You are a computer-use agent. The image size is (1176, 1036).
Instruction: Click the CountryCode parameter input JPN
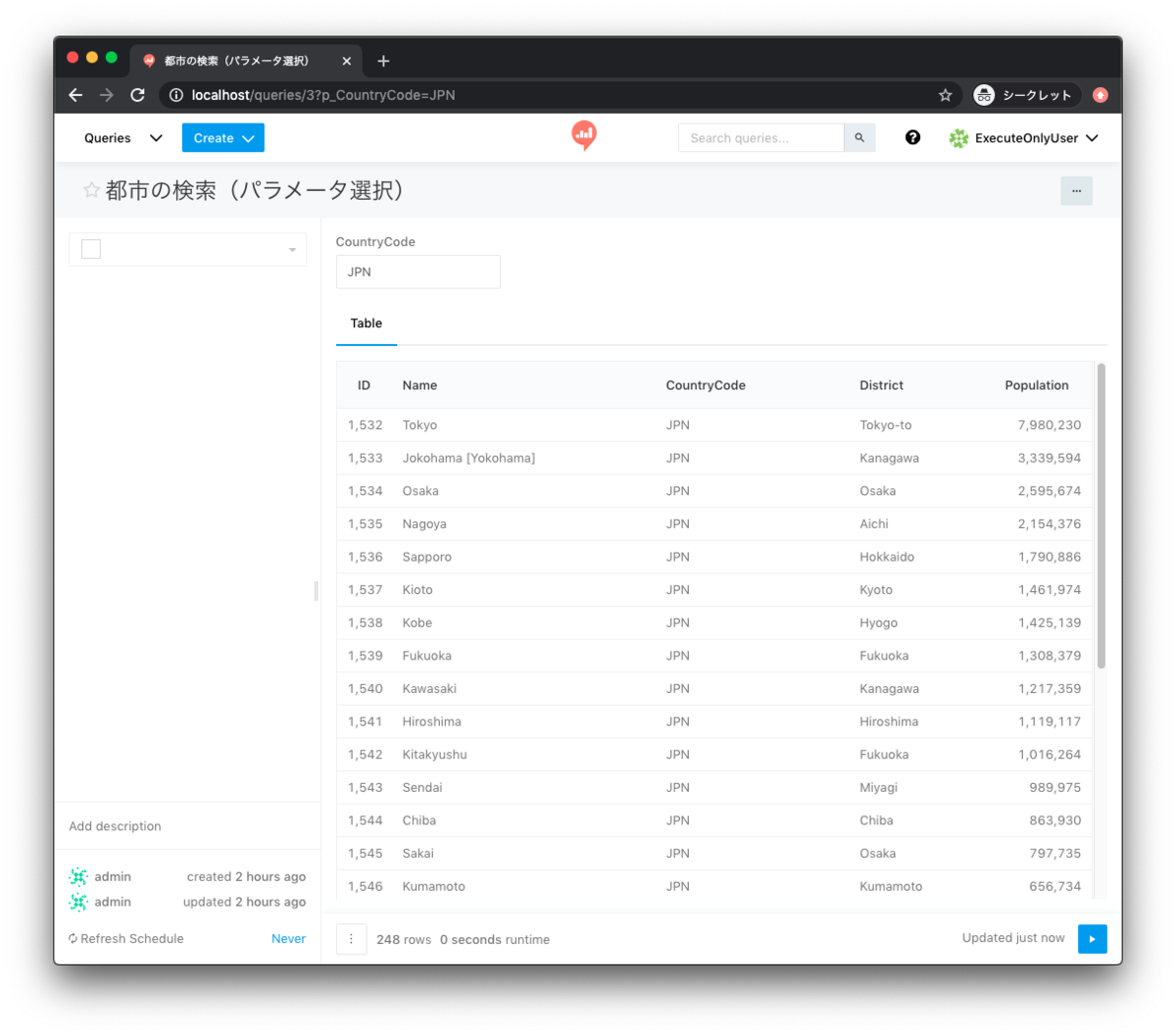click(418, 271)
